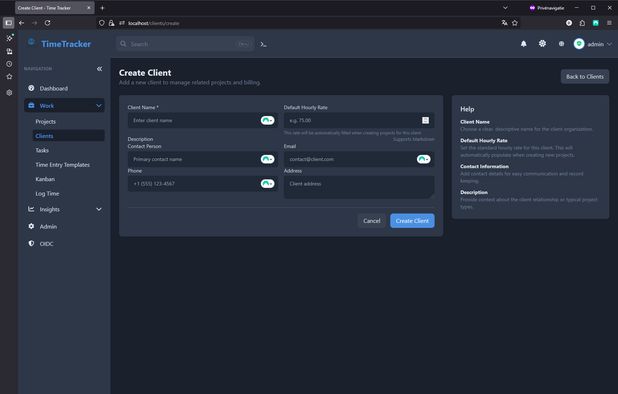The height and width of the screenshot is (394, 618).
Task: Click the Back to Clients button
Action: coord(584,76)
